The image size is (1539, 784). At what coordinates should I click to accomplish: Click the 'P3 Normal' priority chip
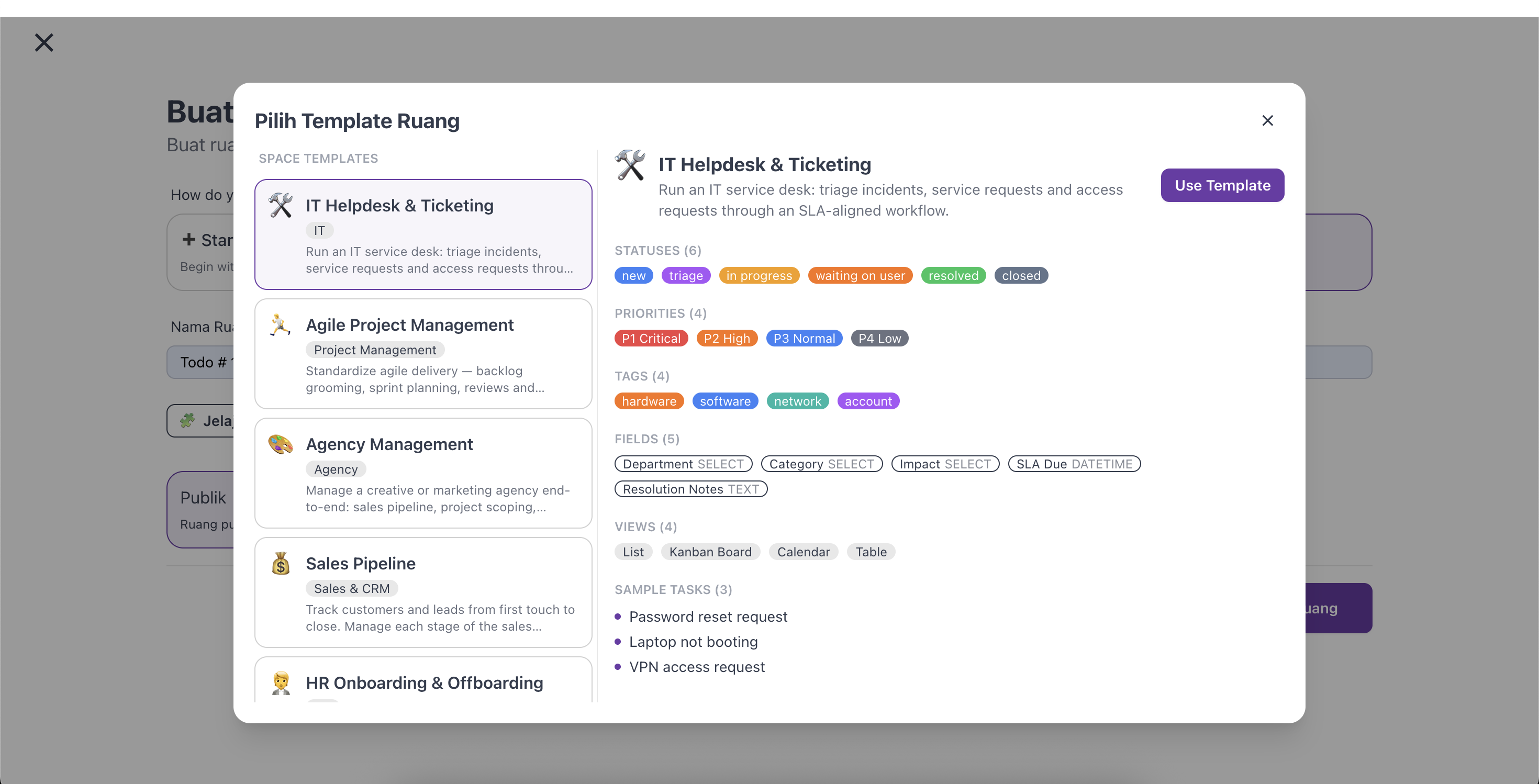point(804,338)
